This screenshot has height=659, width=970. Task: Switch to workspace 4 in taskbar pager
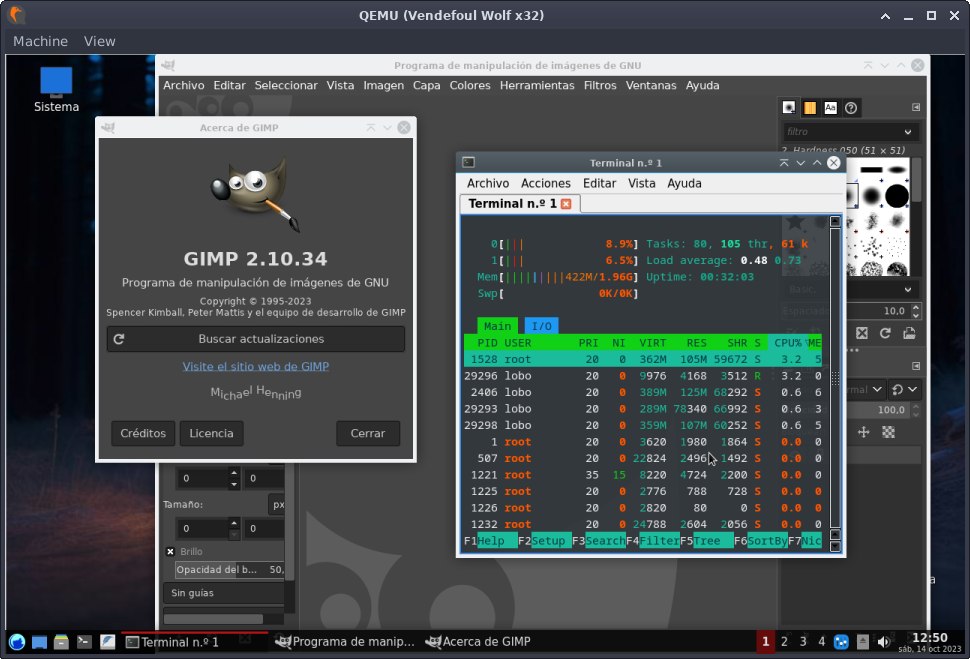pyautogui.click(x=822, y=642)
